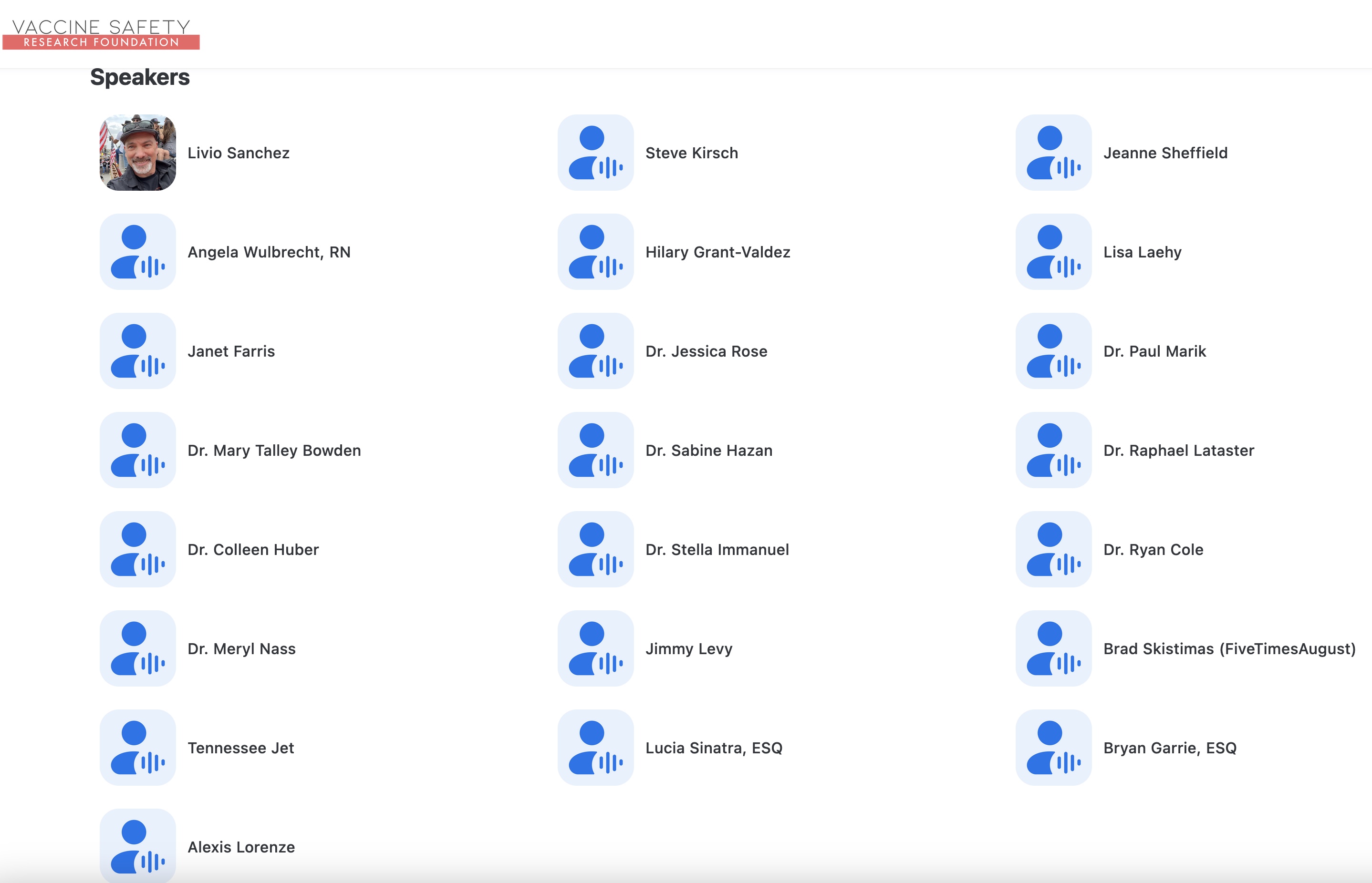Click Livio Sanchez's profile photo
Screen dimensions: 1372x883
coord(138,153)
